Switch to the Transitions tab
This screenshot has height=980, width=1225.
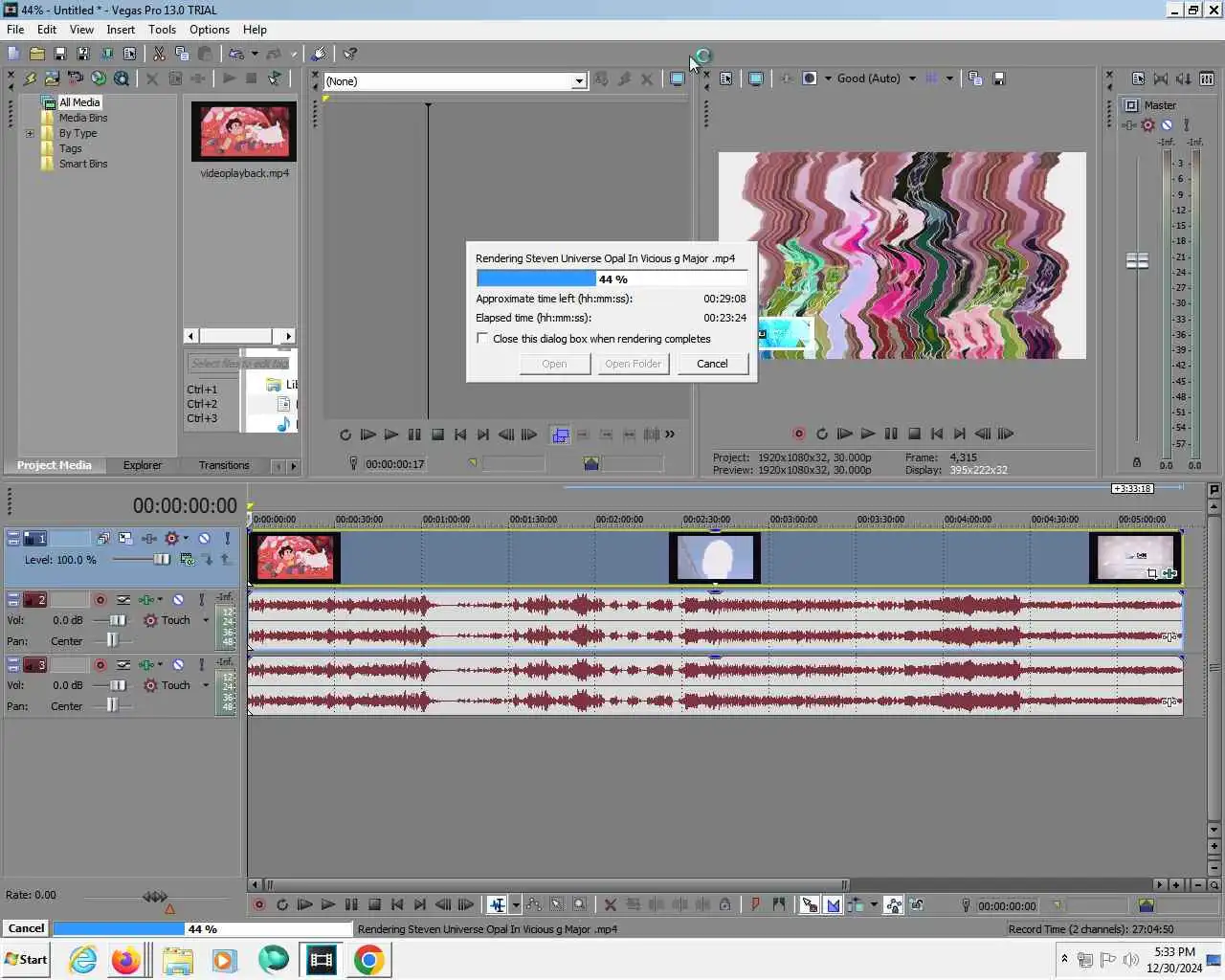224,465
